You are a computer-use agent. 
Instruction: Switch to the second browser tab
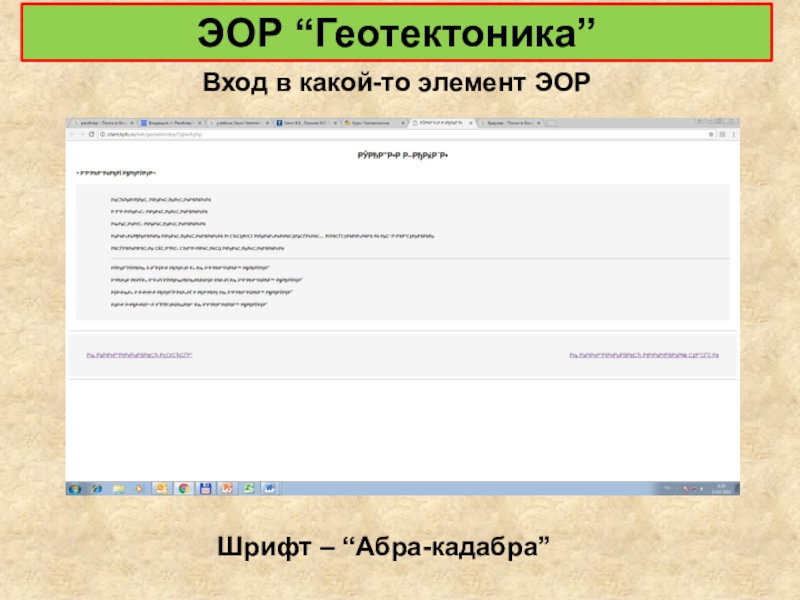(170, 123)
